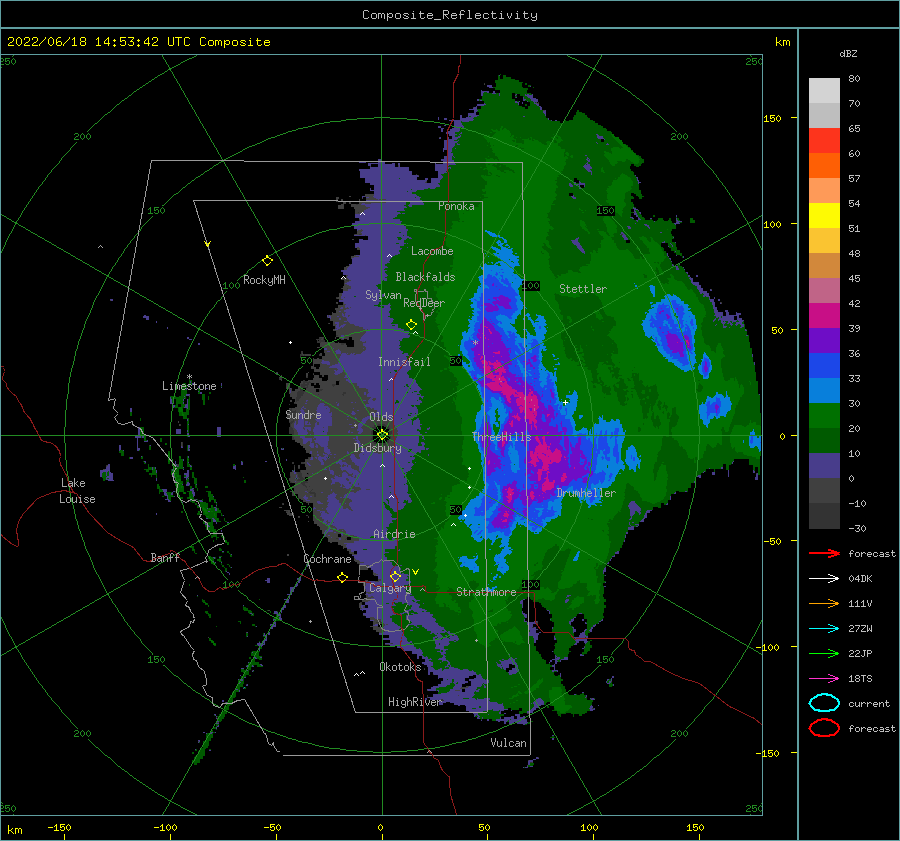Click the red forecast ellipse in the legend
900x841 pixels.
pos(824,728)
